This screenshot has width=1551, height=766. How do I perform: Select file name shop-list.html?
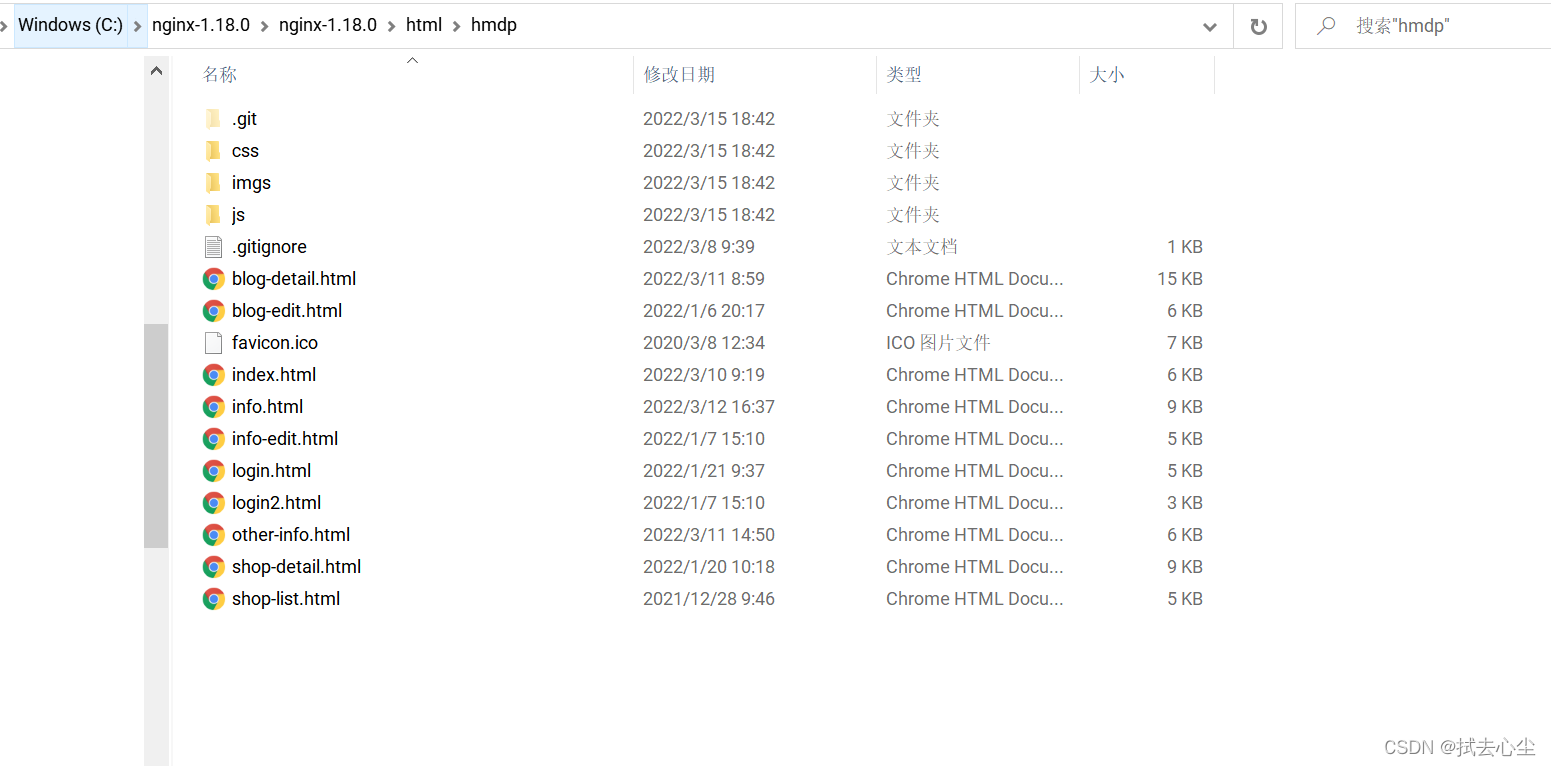[286, 599]
